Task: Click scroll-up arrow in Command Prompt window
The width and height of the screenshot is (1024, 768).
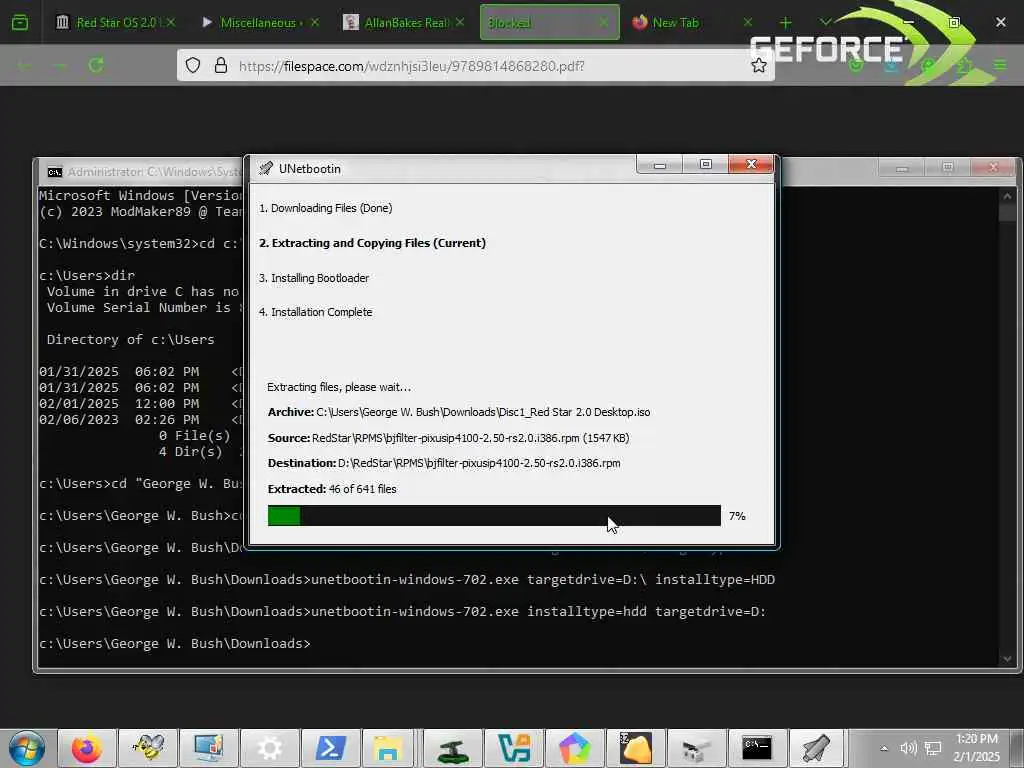Action: [x=1007, y=196]
